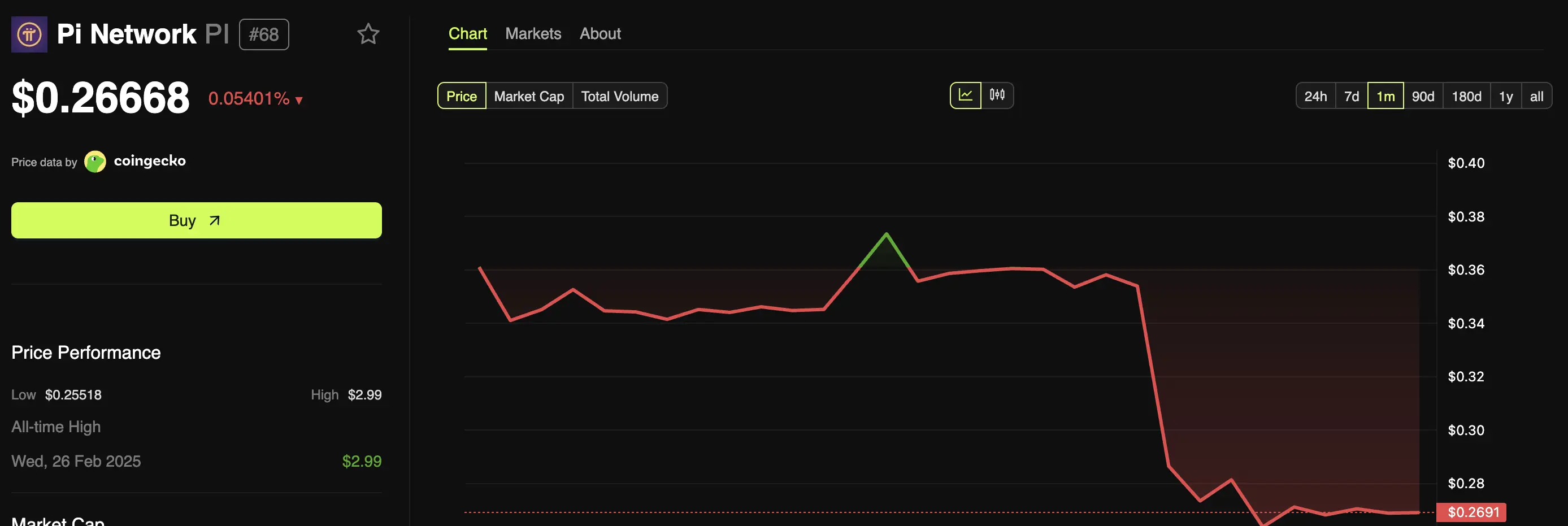
Task: Click the green peak on the price chart
Action: pos(885,234)
